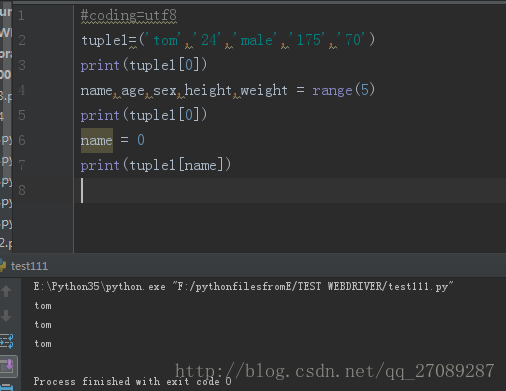Click the '175' string in the tuple

[x=308, y=40]
